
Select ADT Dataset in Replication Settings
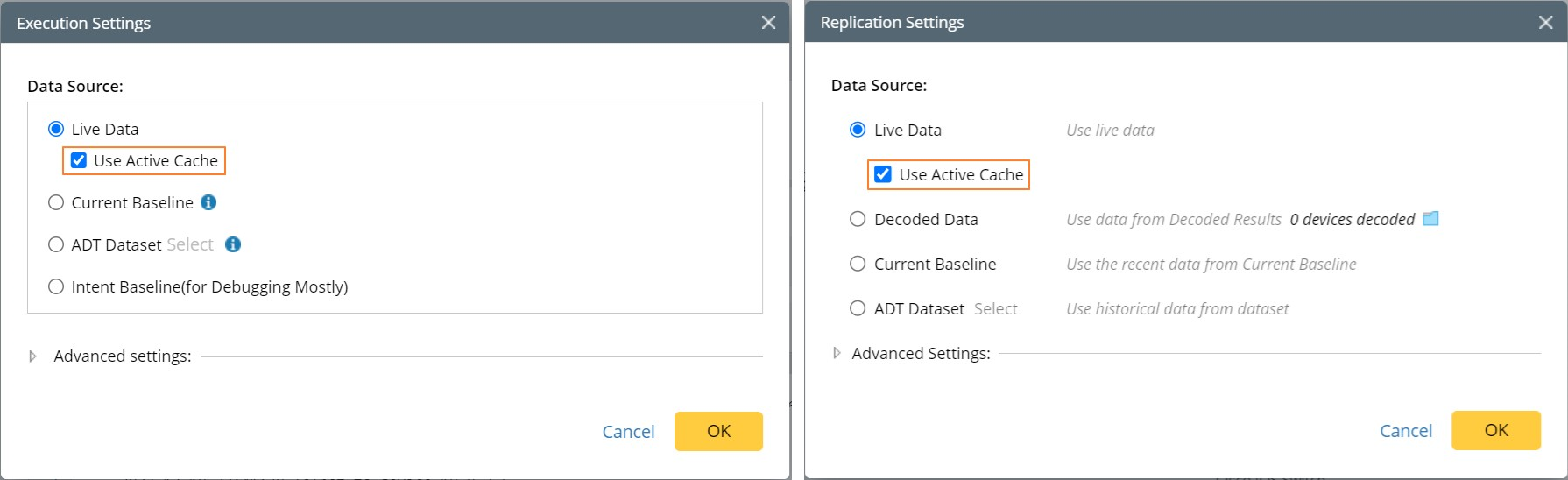tap(858, 308)
